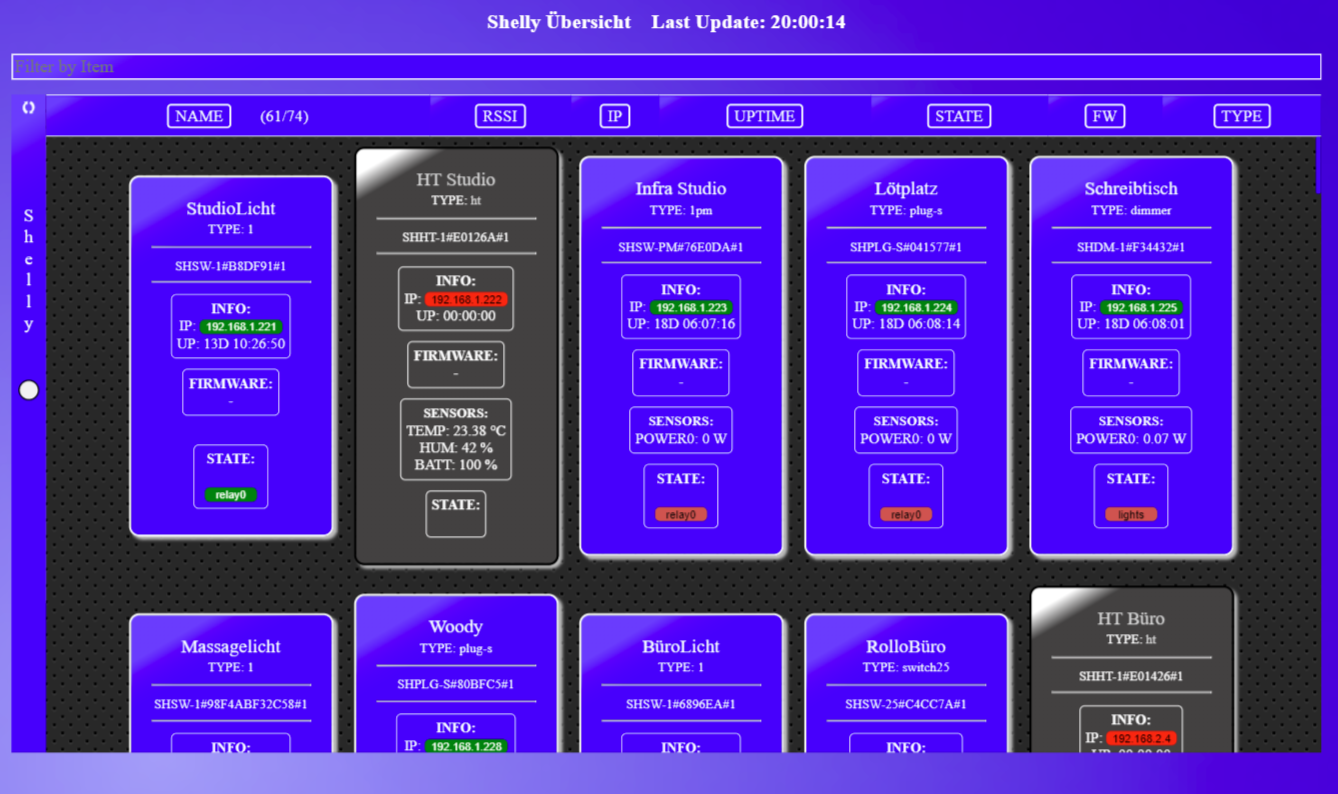Viewport: 1338px width, 794px height.
Task: Click the refresh icon atop the Shelly sidebar
Action: (28, 108)
